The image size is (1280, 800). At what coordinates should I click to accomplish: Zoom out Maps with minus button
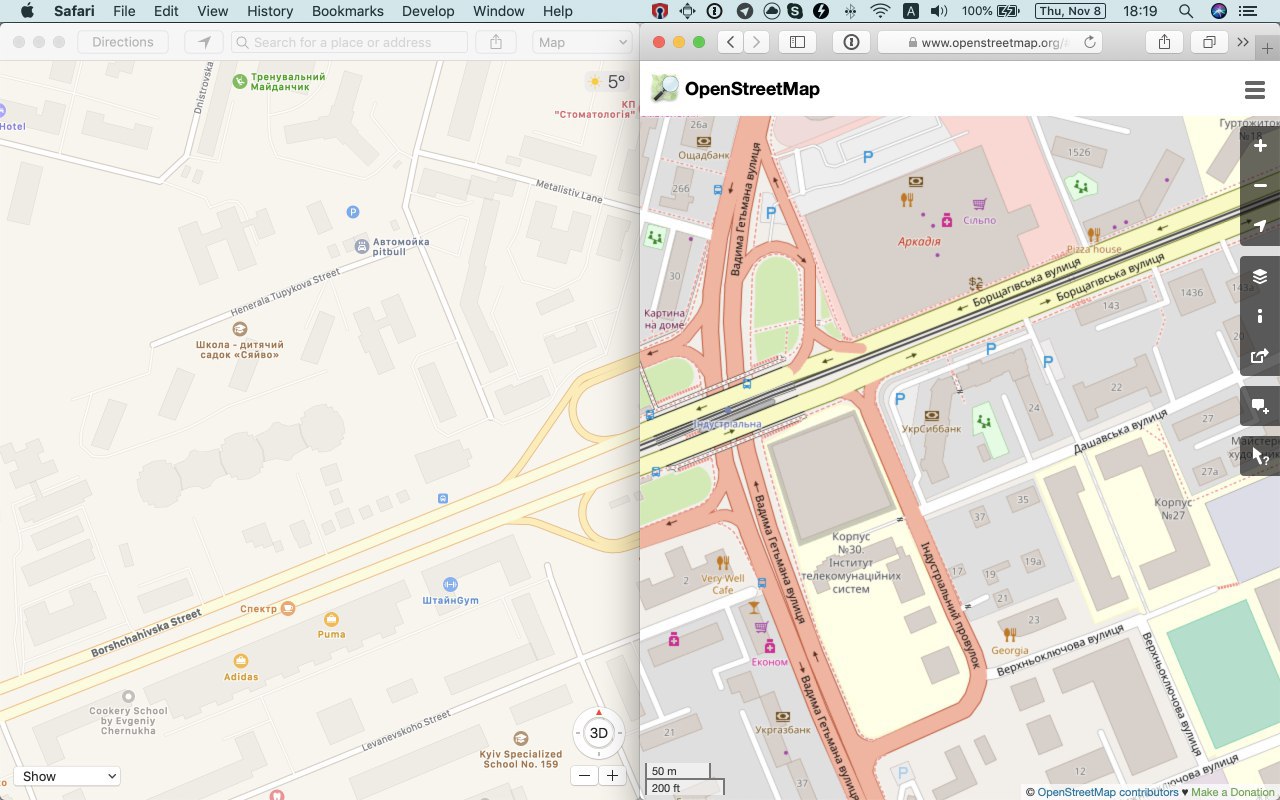pyautogui.click(x=585, y=776)
